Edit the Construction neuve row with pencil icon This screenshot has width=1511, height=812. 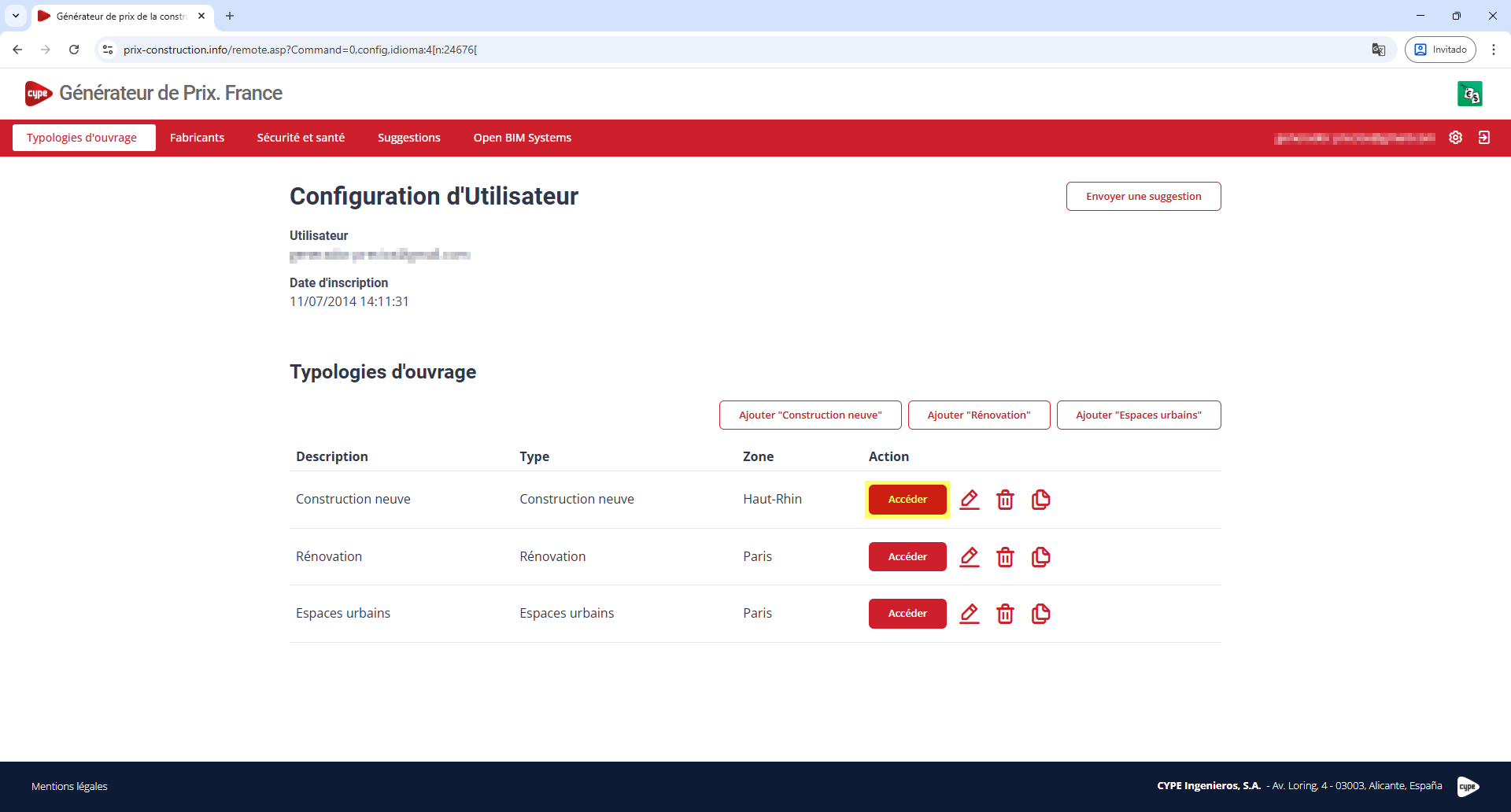[x=970, y=500]
